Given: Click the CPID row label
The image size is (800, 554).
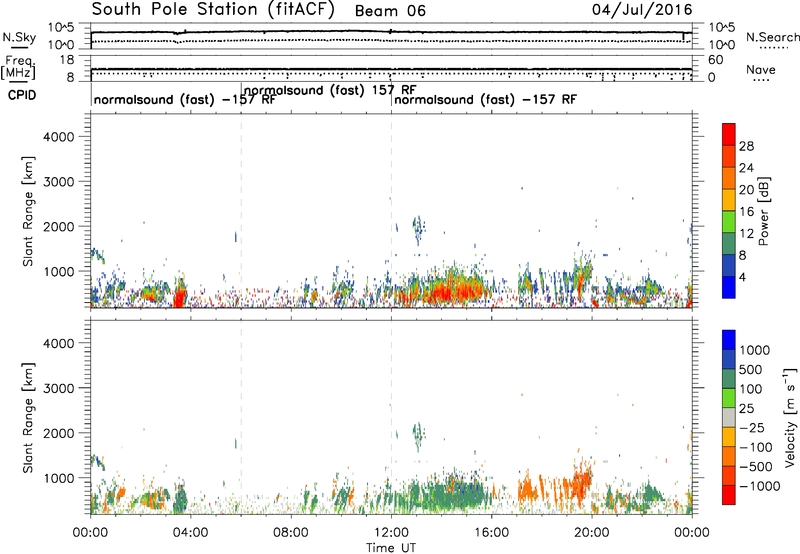Looking at the screenshot, I should tap(22, 95).
